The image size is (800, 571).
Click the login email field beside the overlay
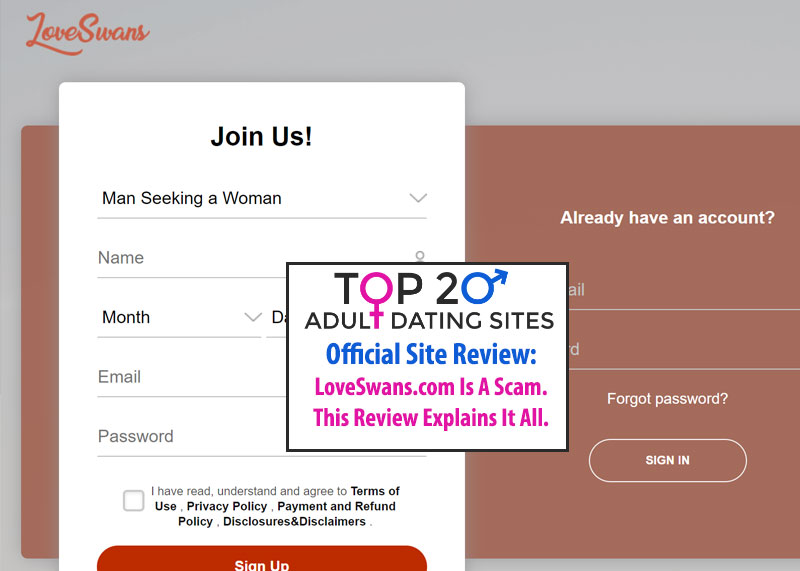(684, 291)
